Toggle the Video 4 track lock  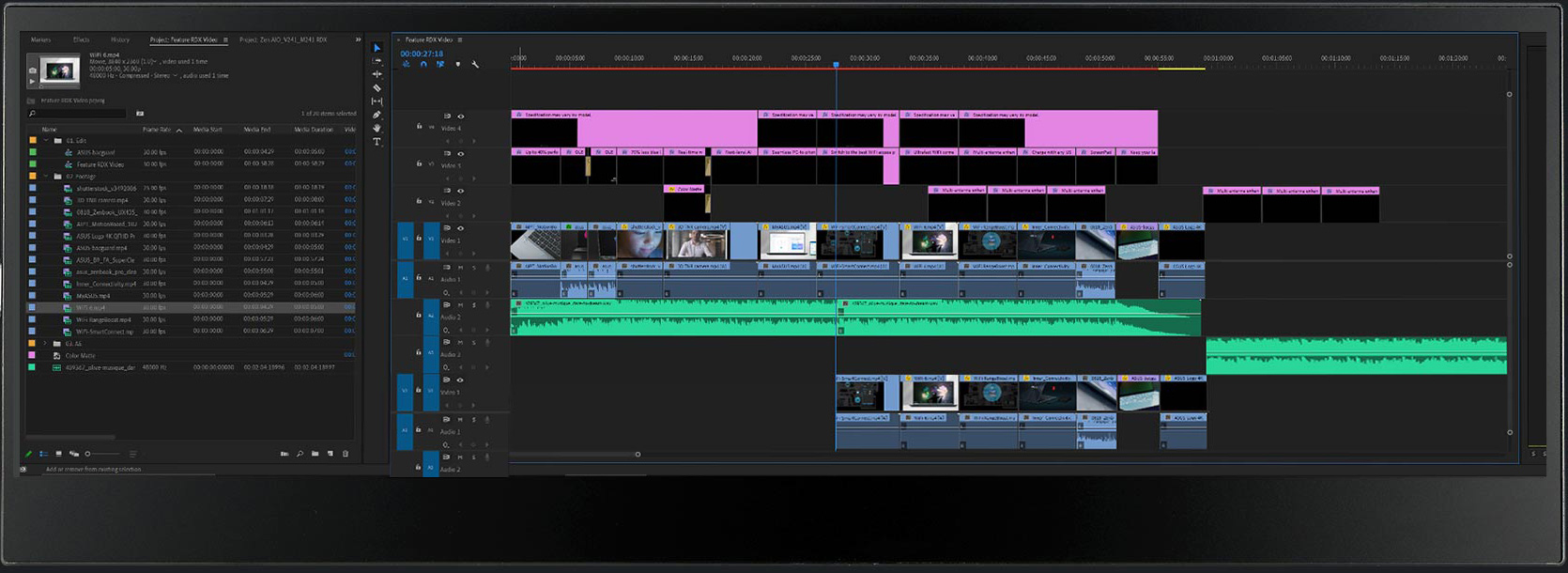click(x=419, y=126)
